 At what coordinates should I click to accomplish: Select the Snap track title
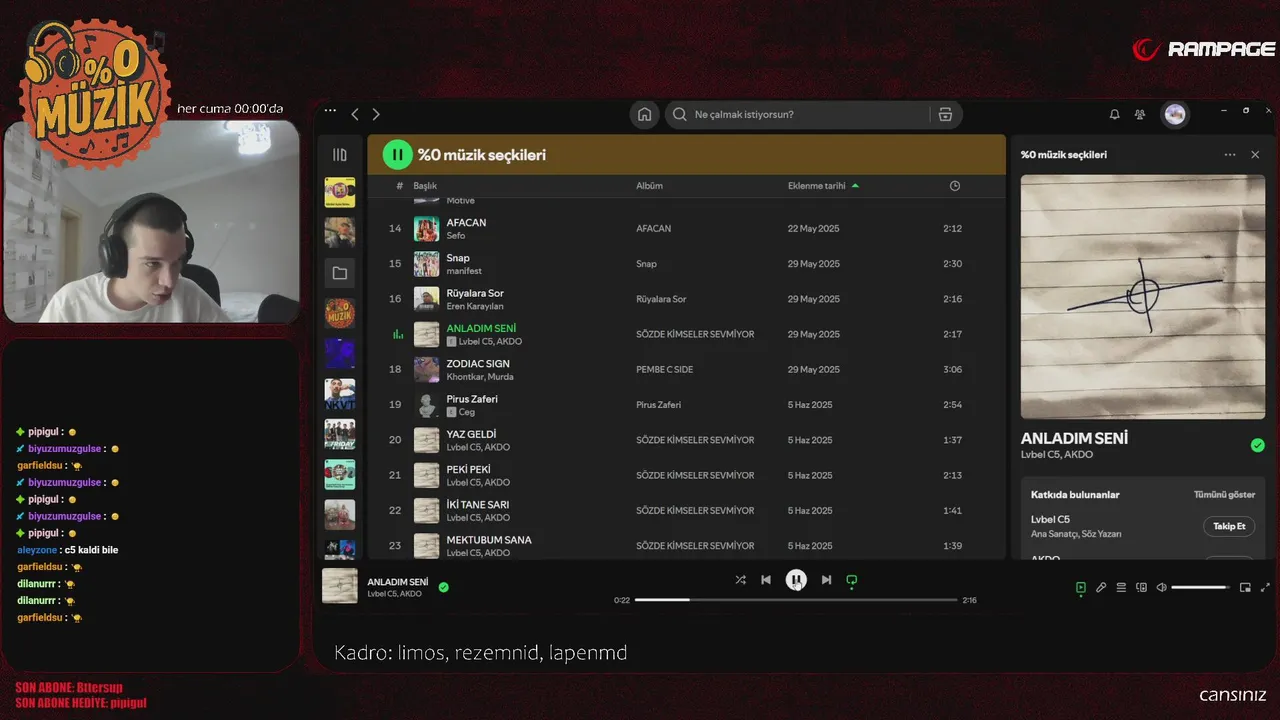(x=458, y=258)
